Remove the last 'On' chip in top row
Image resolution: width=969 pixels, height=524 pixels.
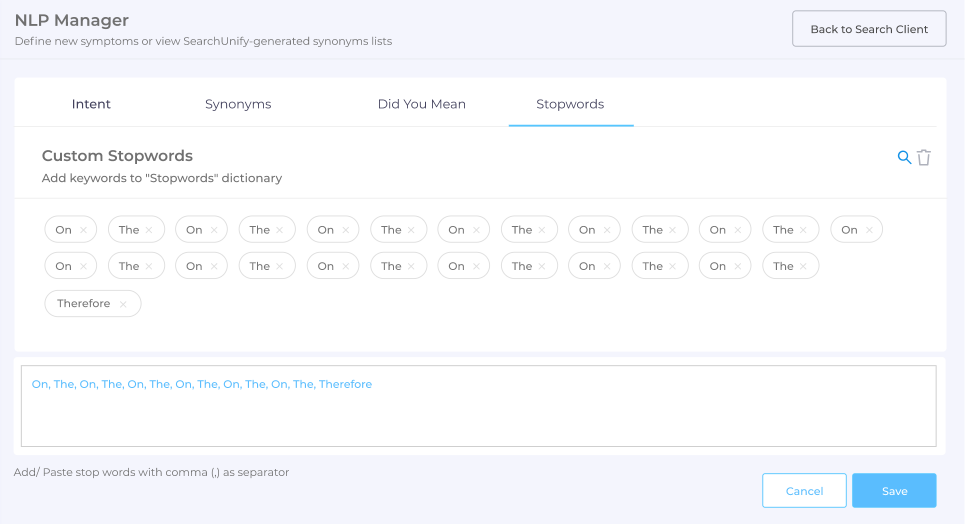[870, 230]
